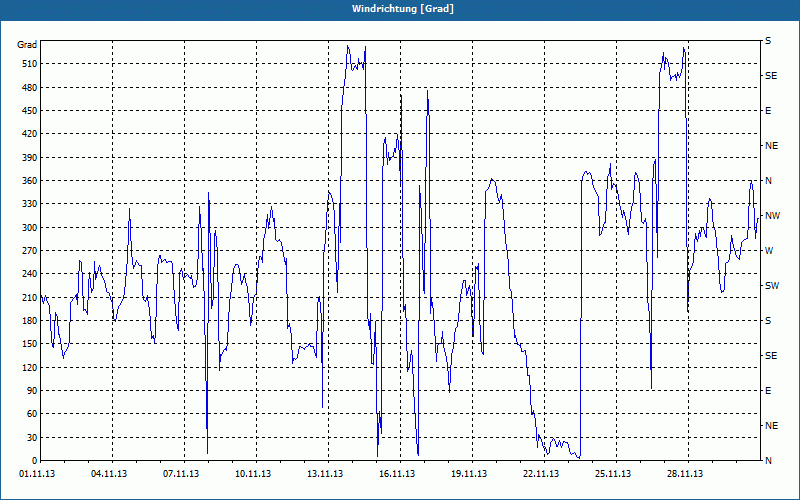The width and height of the screenshot is (800, 500).
Task: Pick the N compass label level with 360
Action: tap(768, 181)
